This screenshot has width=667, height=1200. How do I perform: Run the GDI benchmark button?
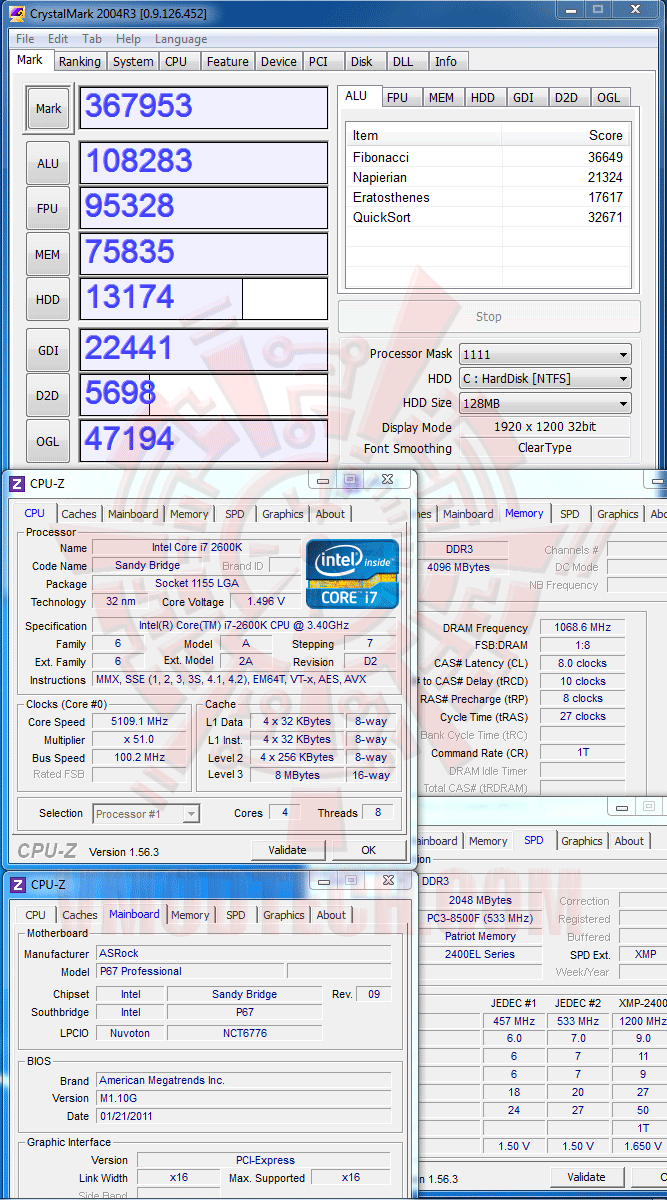point(48,350)
